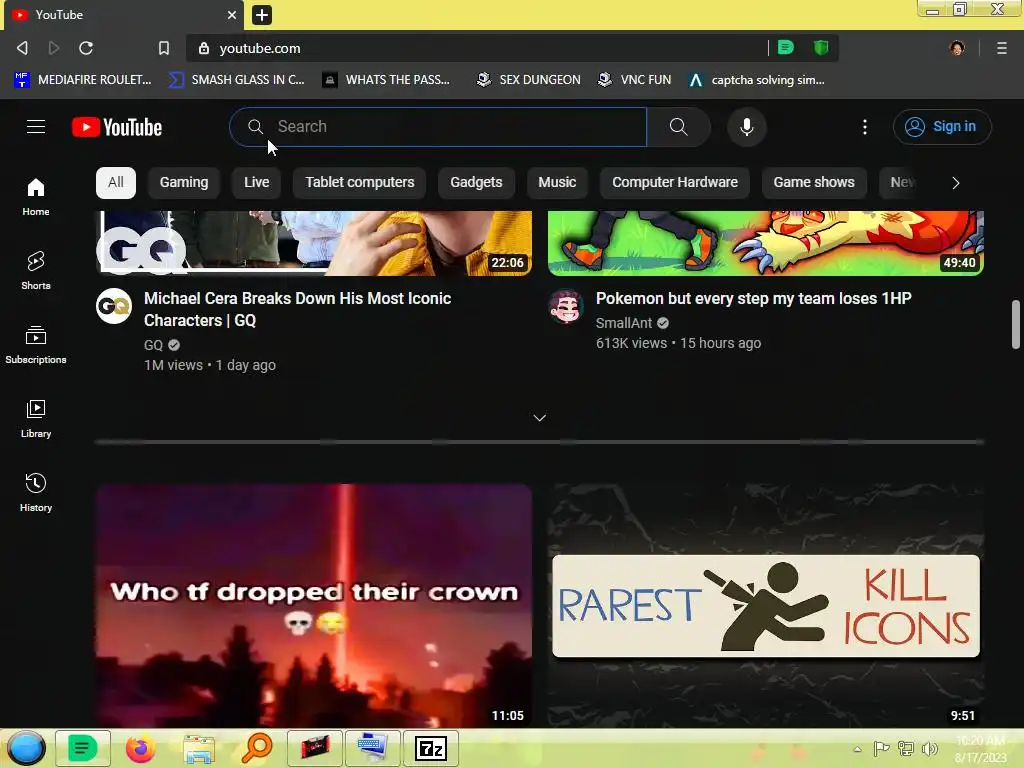1024x768 pixels.
Task: Open Pokemon but every step video title
Action: point(754,298)
